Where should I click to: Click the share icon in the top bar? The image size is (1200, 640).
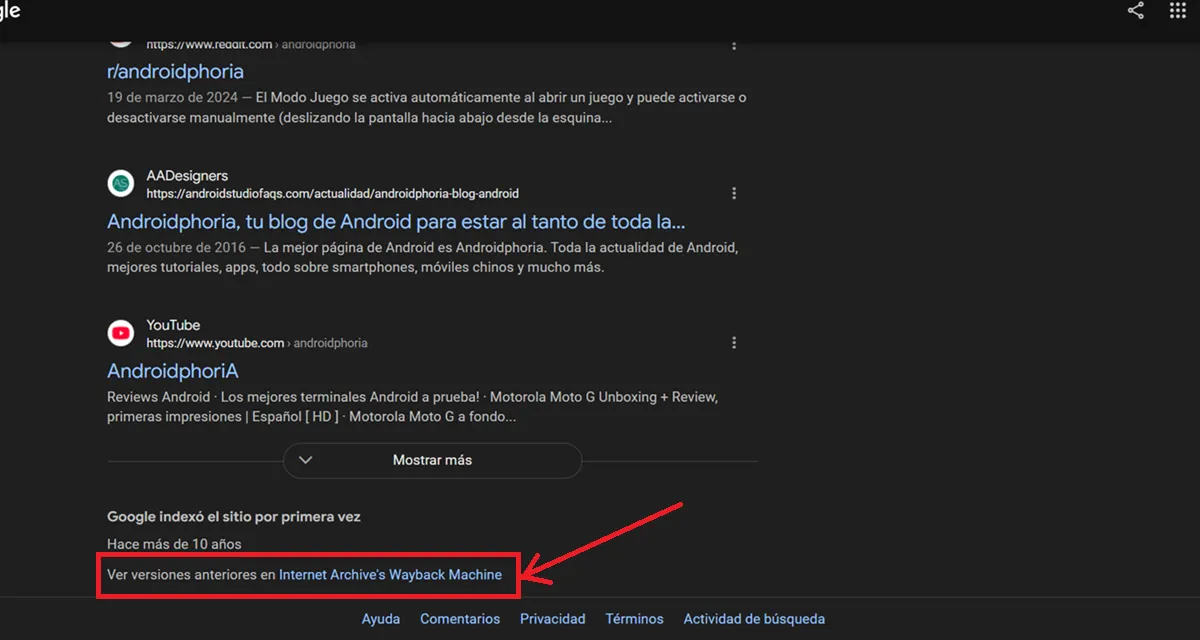pyautogui.click(x=1135, y=11)
